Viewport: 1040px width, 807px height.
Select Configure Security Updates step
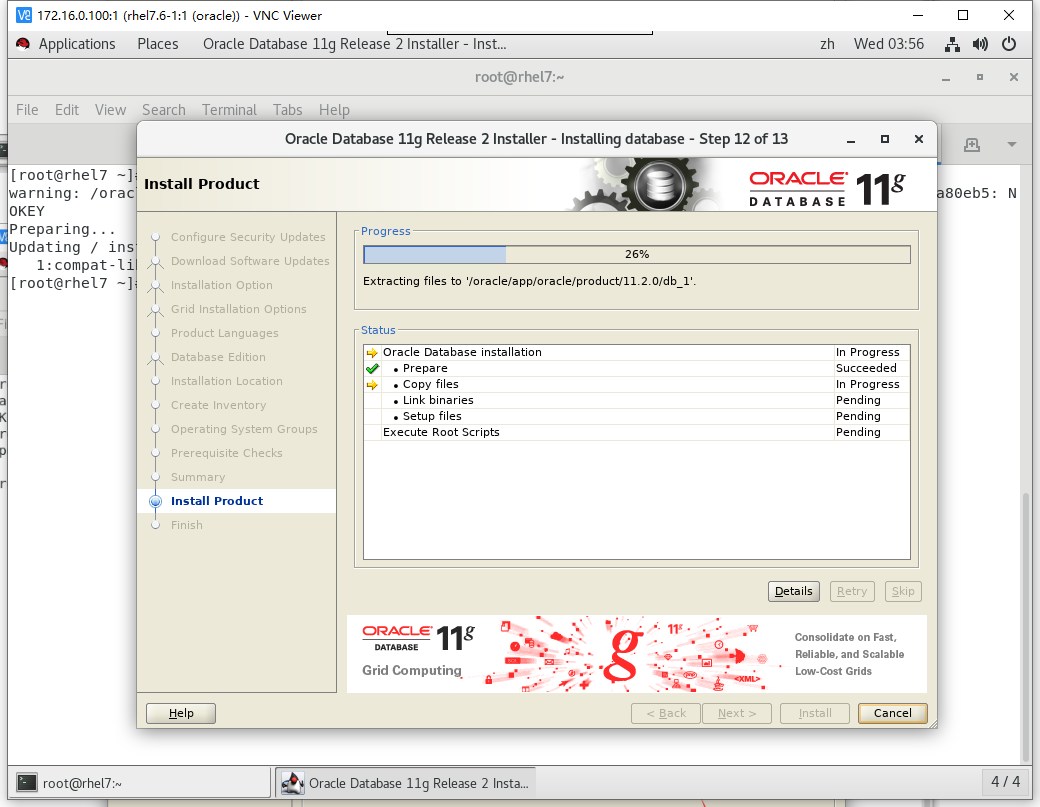pyautogui.click(x=248, y=237)
